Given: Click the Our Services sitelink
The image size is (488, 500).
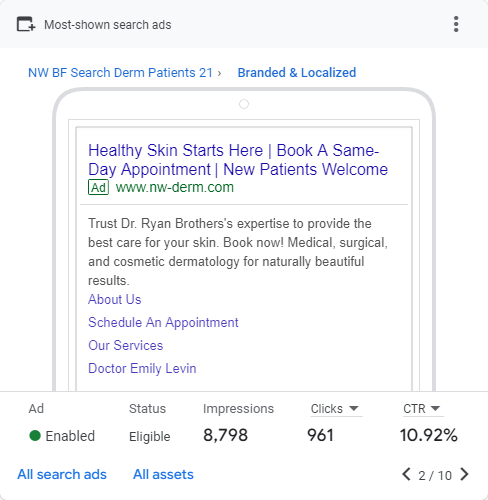Looking at the screenshot, I should coord(126,345).
